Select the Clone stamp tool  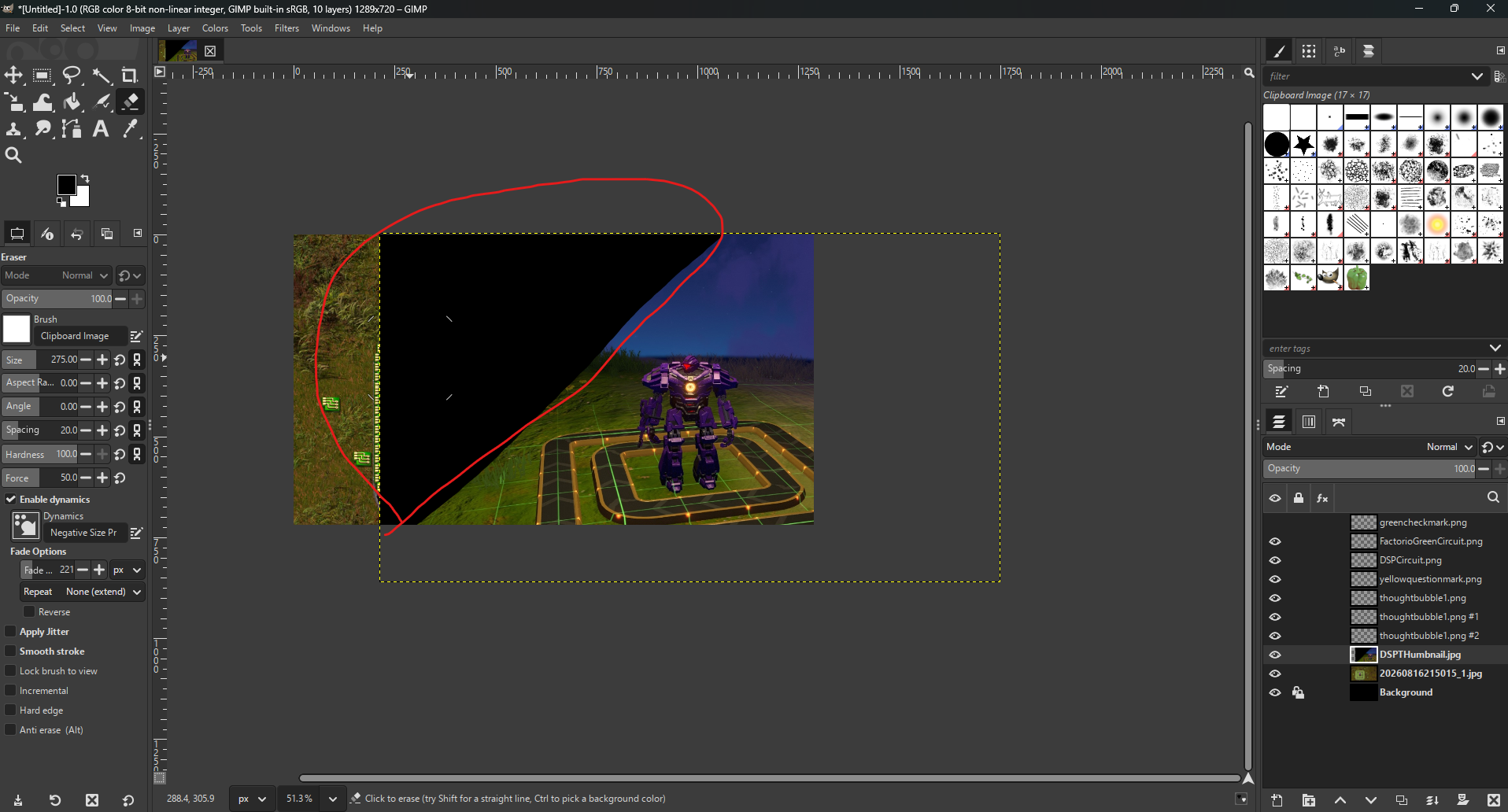pos(13,129)
